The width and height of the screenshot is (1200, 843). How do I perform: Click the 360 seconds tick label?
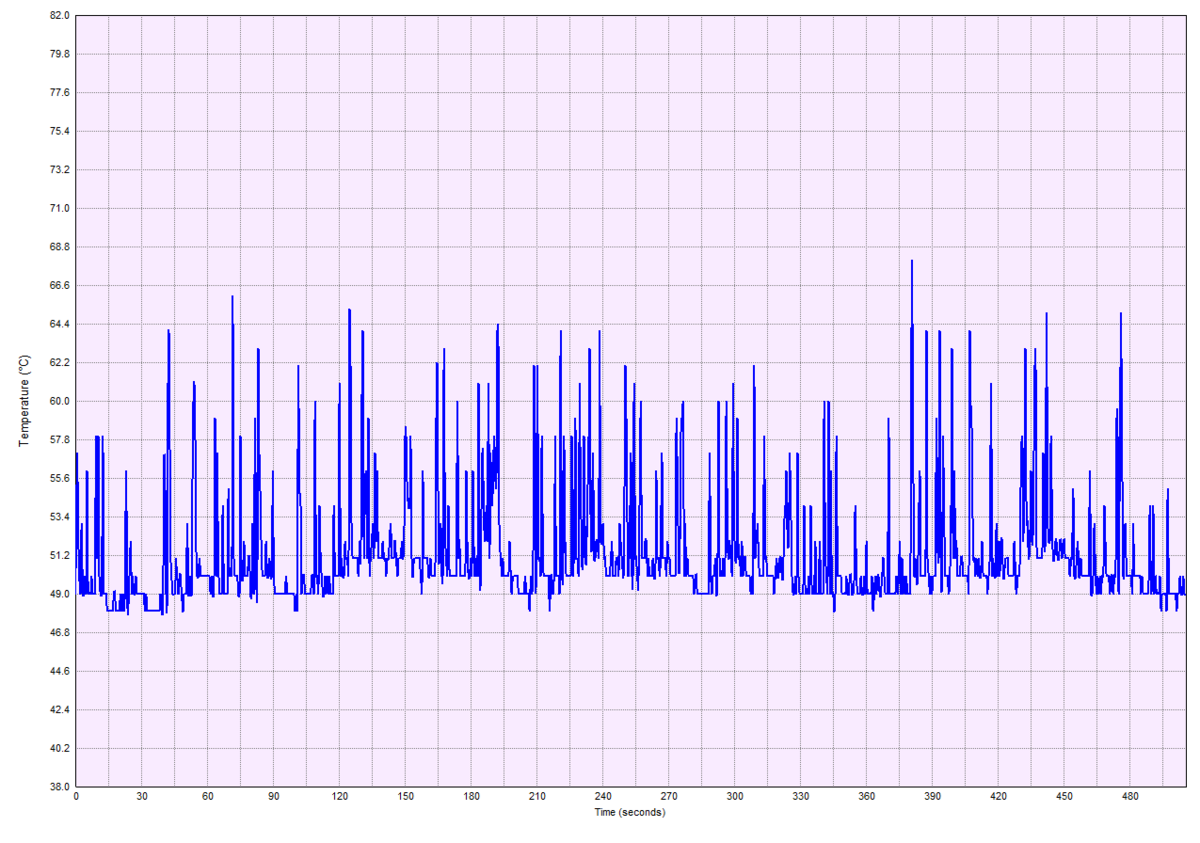click(x=867, y=797)
